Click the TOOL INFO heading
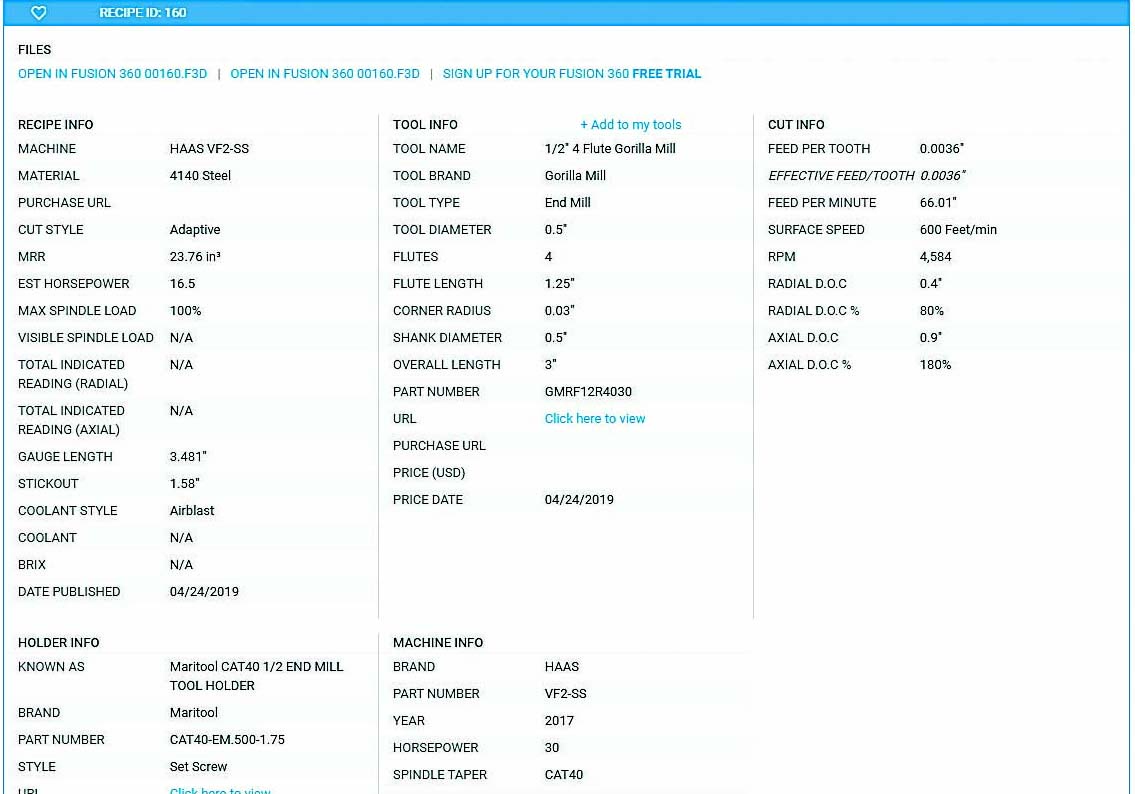Image resolution: width=1135 pixels, height=794 pixels. [x=426, y=124]
